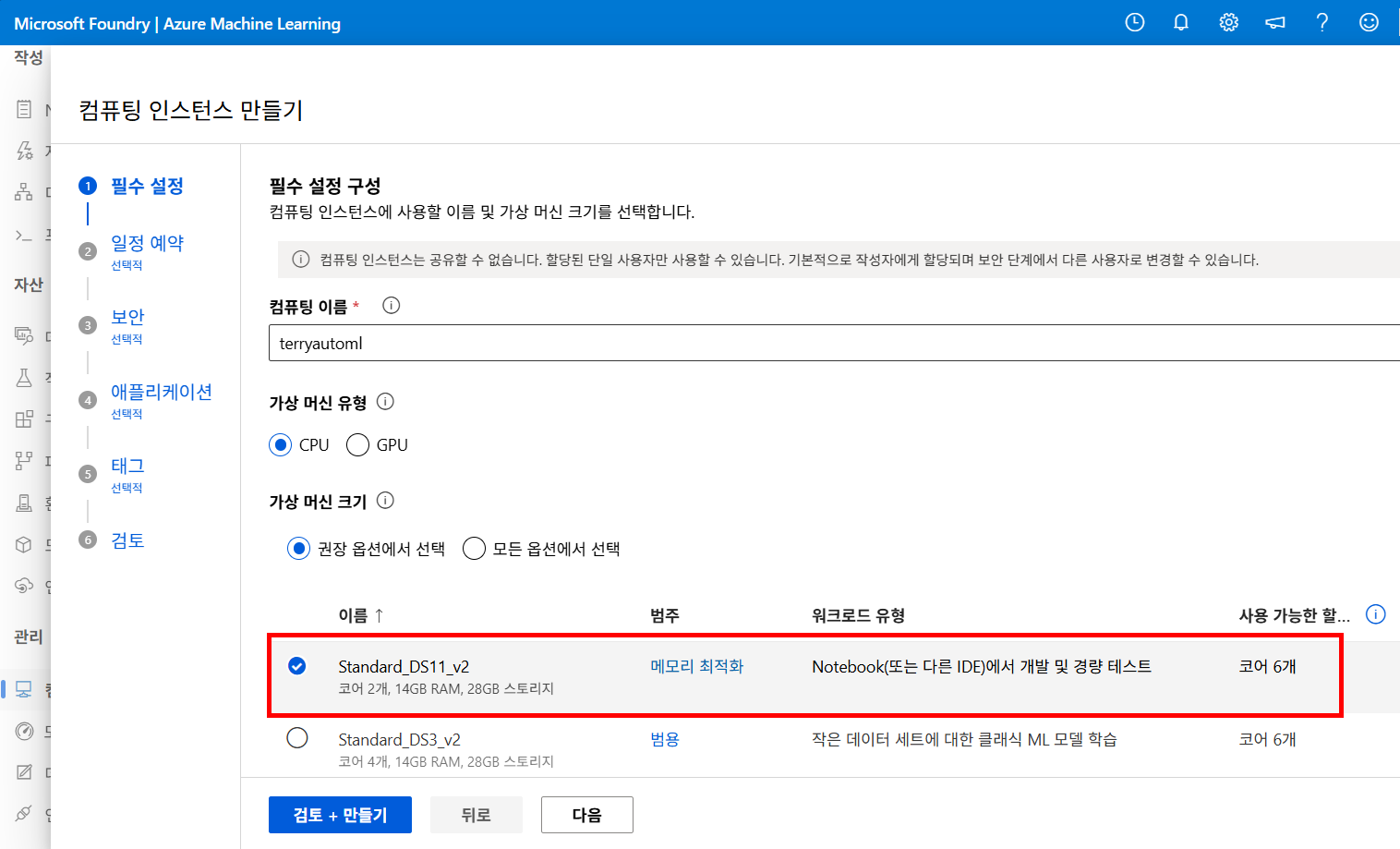Click the compute name field containing terryautoml
The height and width of the screenshot is (849, 1400).
click(834, 343)
